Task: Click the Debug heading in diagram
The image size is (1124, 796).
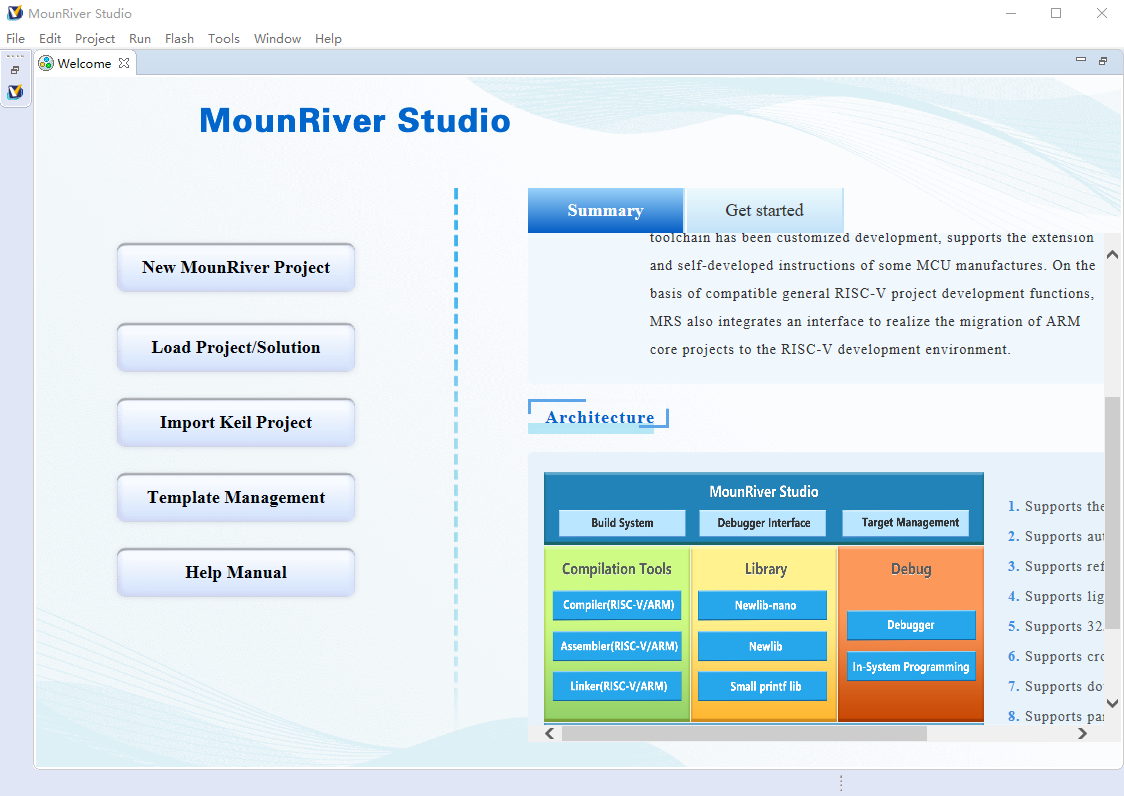Action: click(911, 569)
